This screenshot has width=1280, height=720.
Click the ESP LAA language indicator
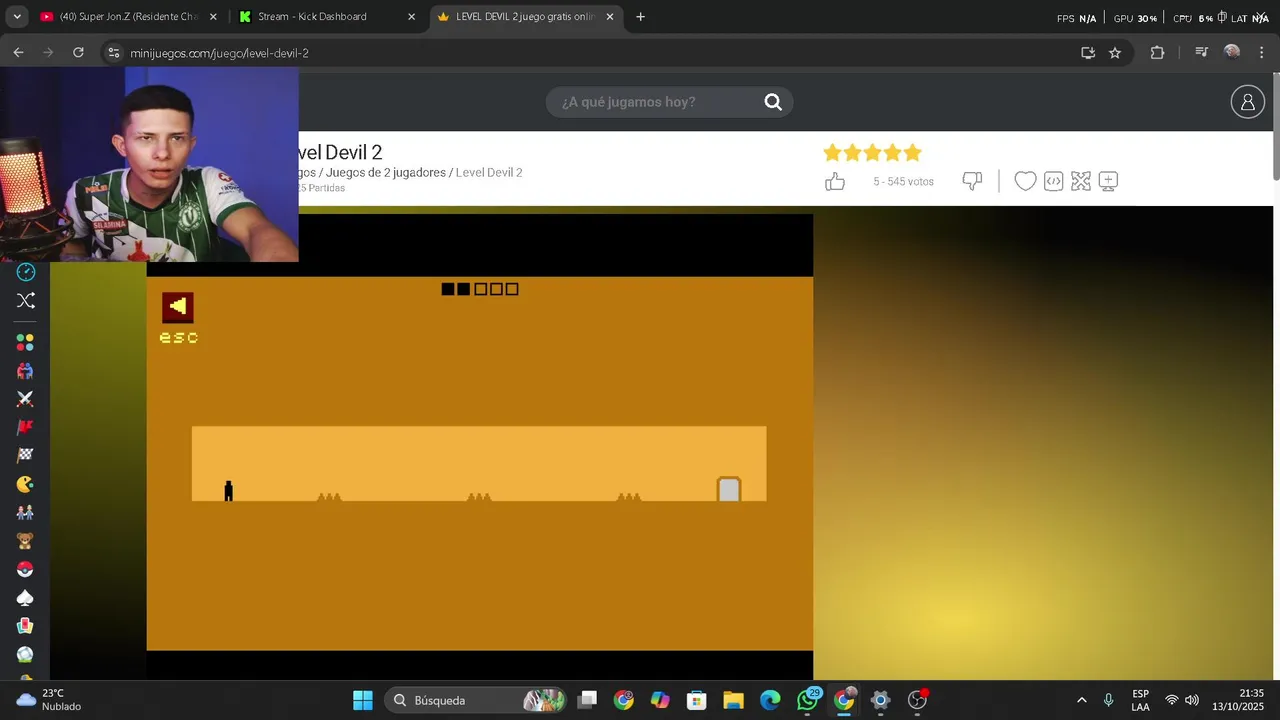pyautogui.click(x=1140, y=700)
